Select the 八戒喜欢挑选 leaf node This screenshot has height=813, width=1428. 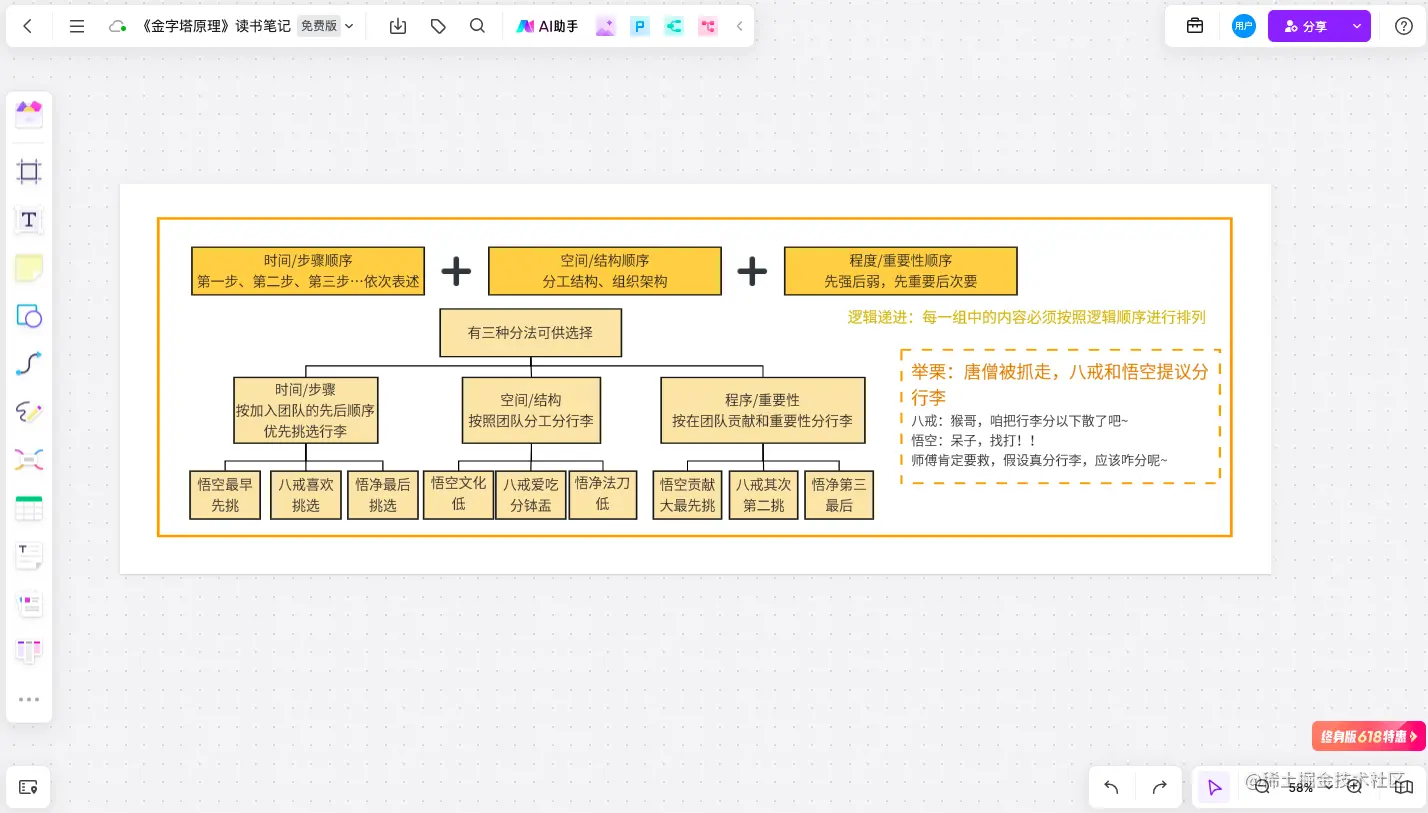pos(306,495)
